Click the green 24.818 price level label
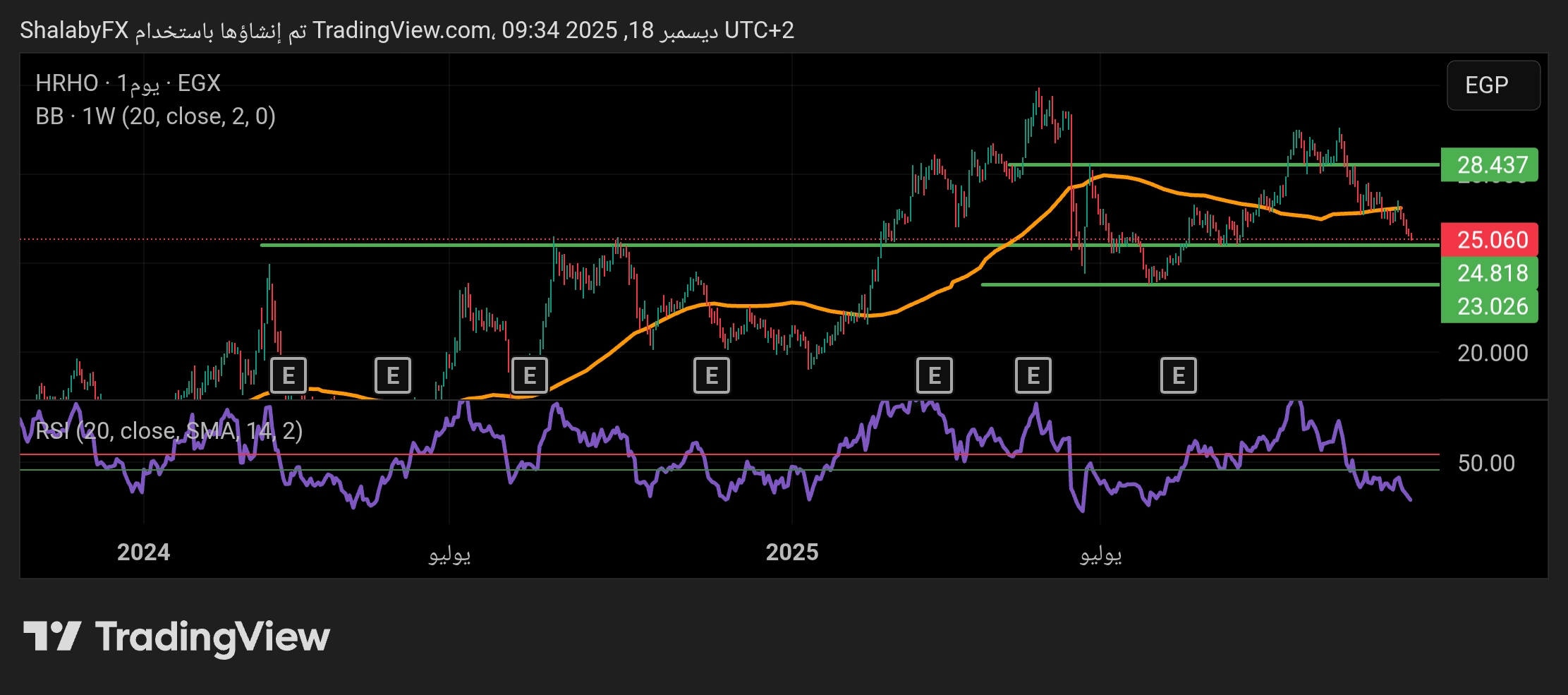The image size is (1568, 695). click(x=1491, y=273)
